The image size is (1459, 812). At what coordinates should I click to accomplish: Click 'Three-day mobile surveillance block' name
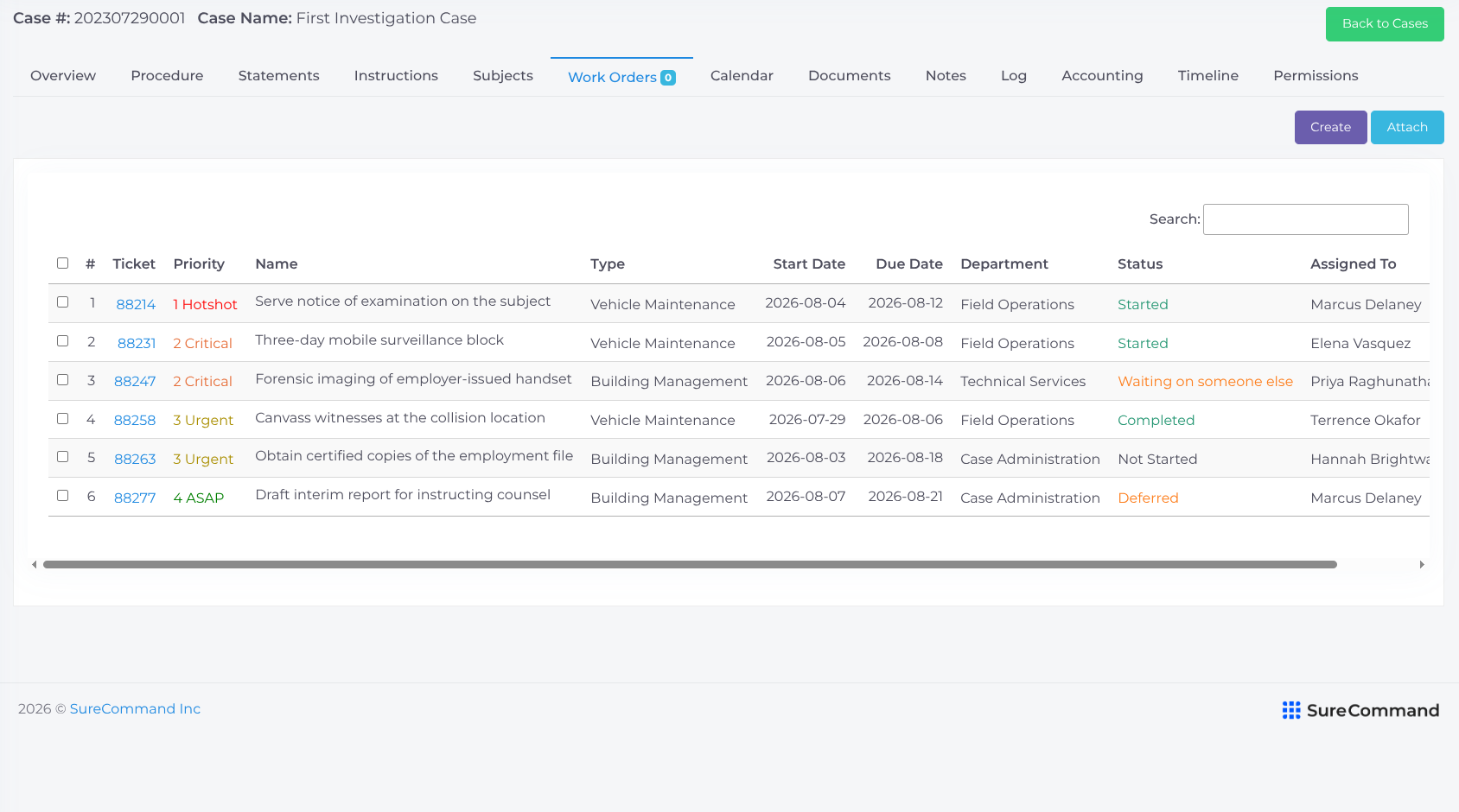pos(379,340)
